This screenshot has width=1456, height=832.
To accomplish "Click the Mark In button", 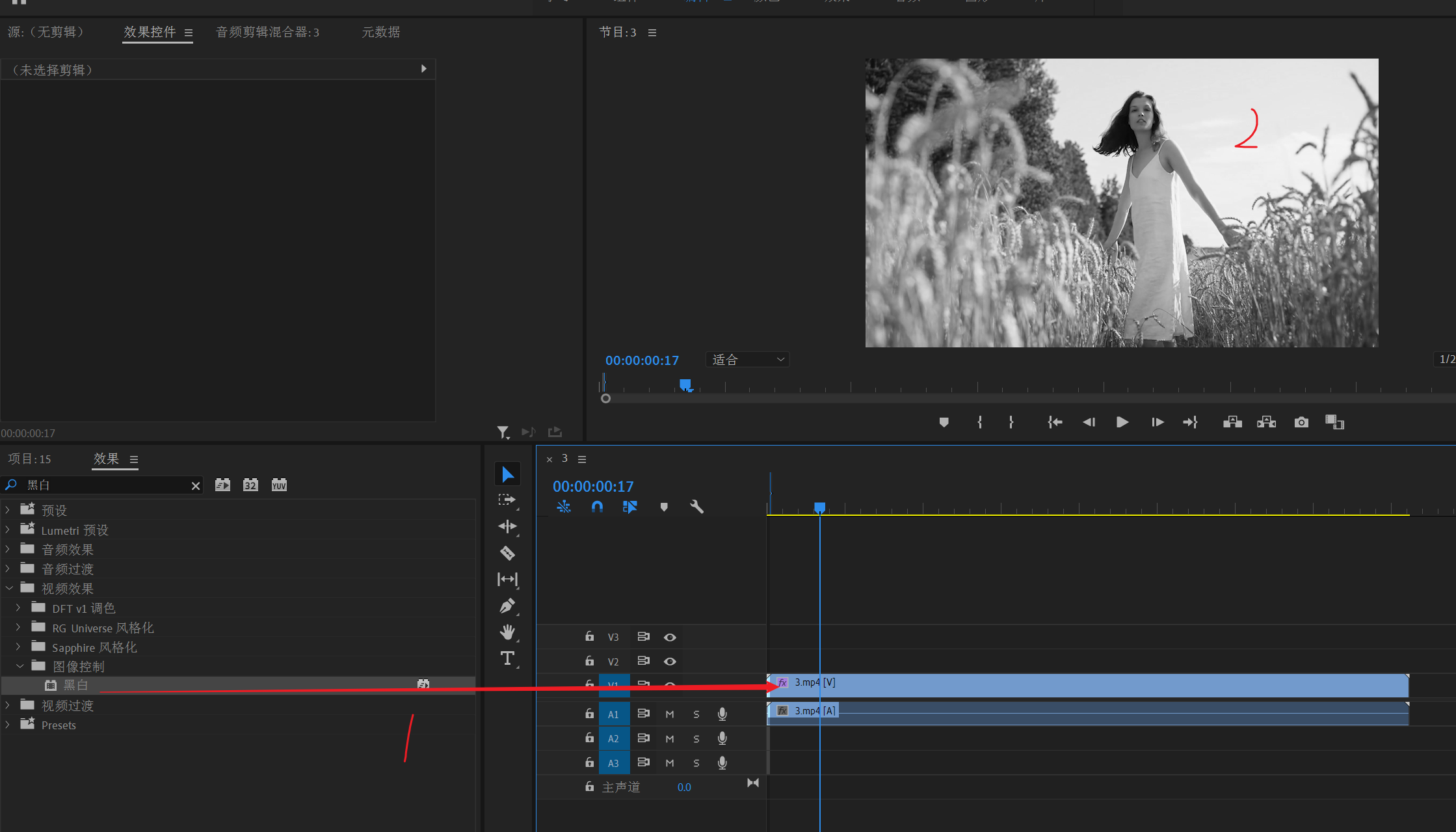I will (980, 422).
